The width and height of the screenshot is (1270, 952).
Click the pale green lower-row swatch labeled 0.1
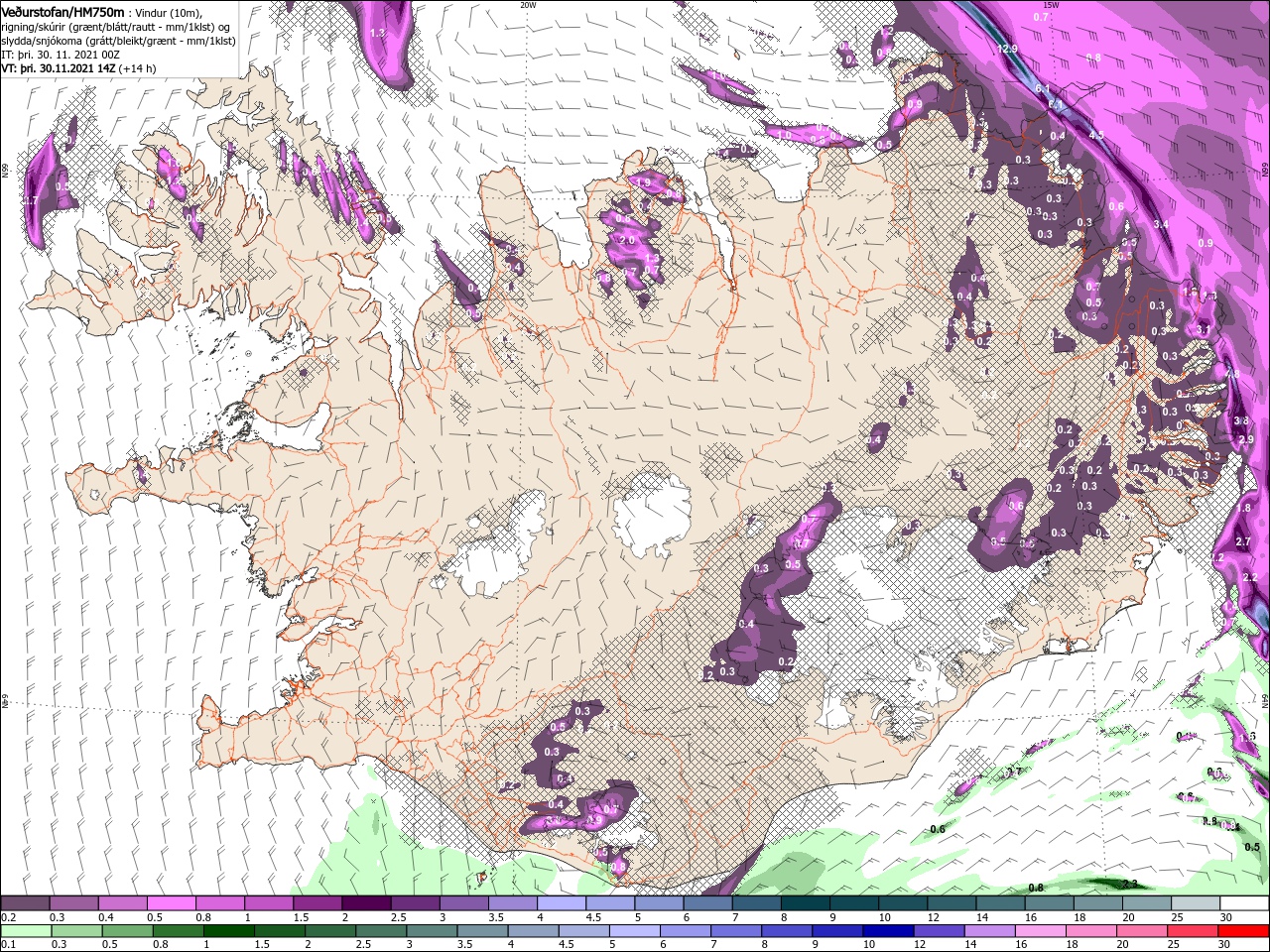pyautogui.click(x=26, y=930)
